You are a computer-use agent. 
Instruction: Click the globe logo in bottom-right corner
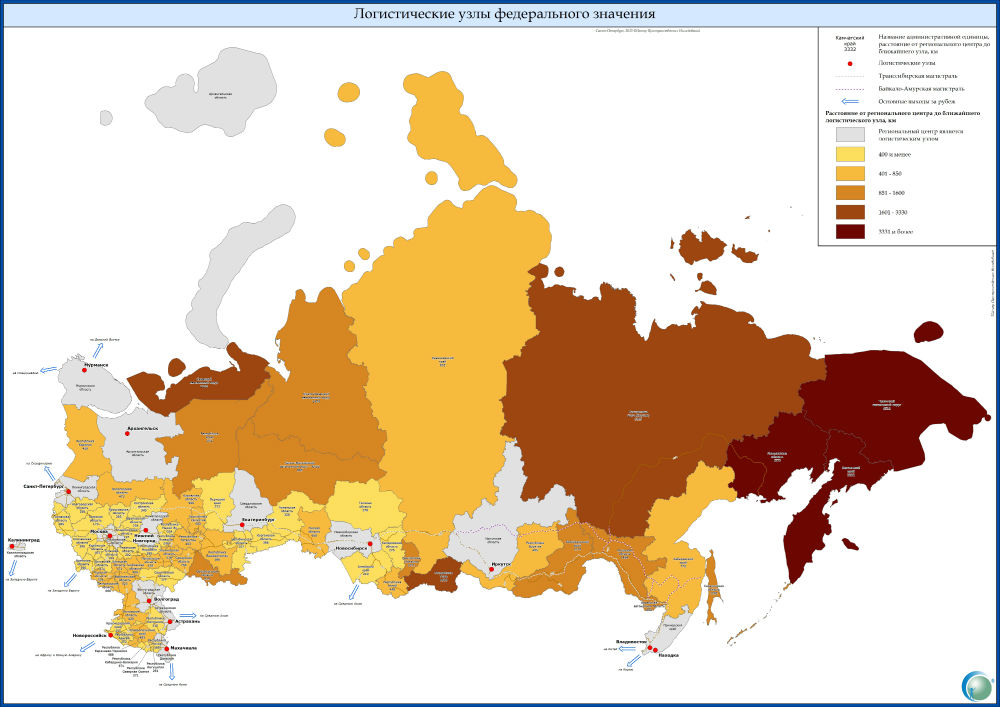click(975, 685)
